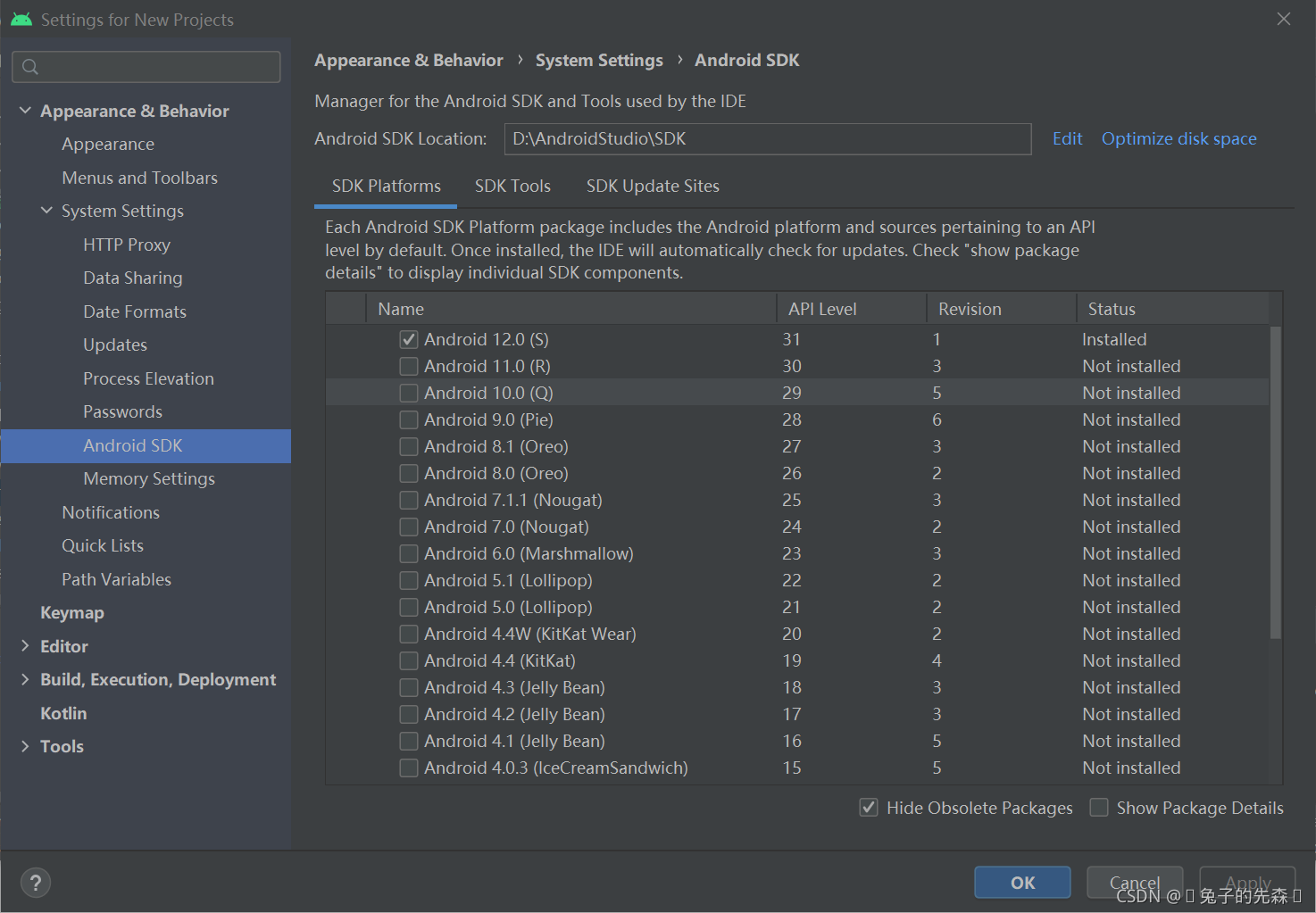Viewport: 1316px width, 913px height.
Task: Check Android 4.4 (KitKat) platform
Action: (409, 660)
